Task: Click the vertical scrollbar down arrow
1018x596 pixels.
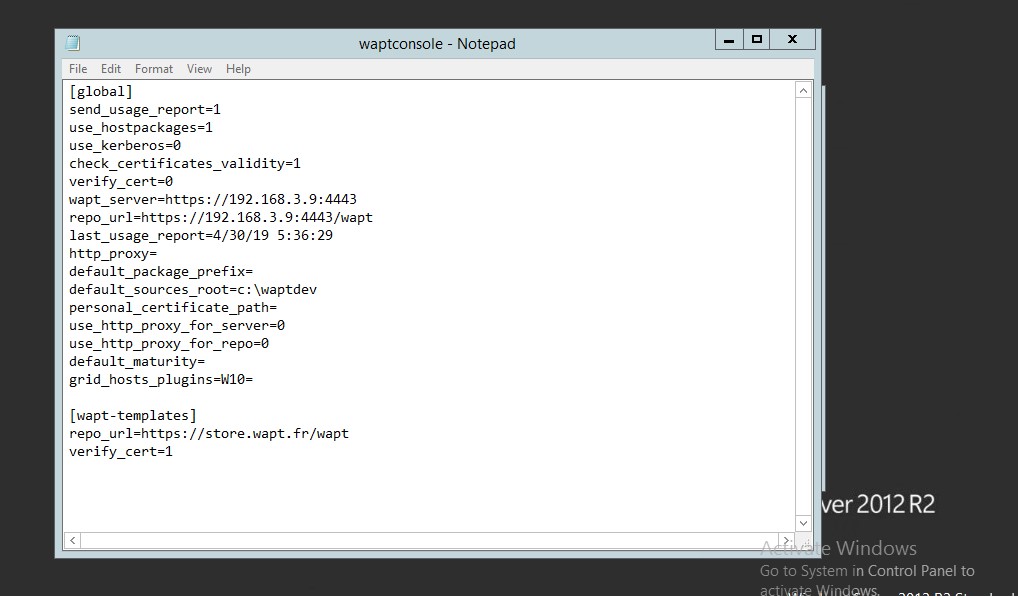Action: pos(803,523)
